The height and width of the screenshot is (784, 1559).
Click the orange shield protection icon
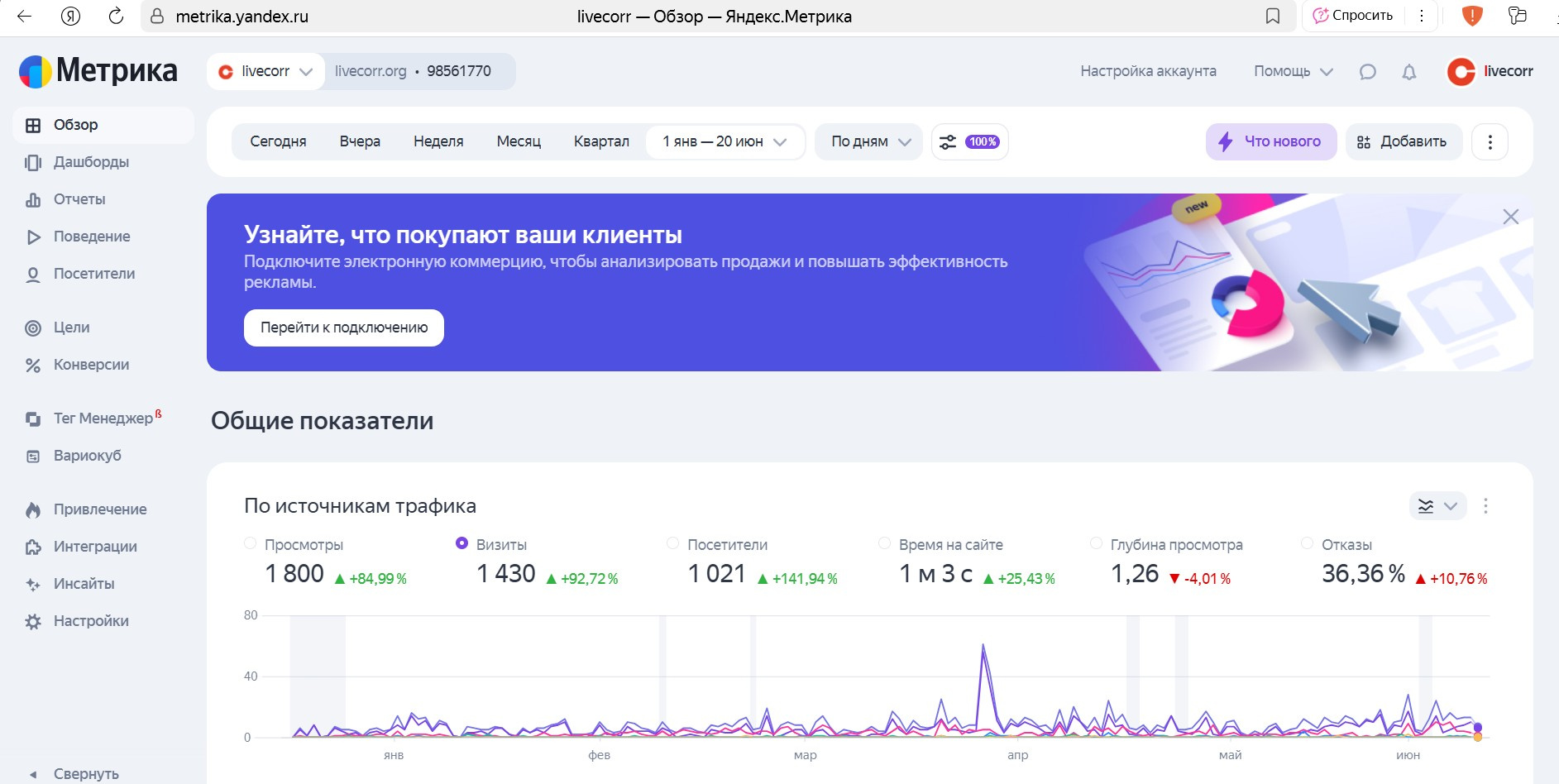1472,16
